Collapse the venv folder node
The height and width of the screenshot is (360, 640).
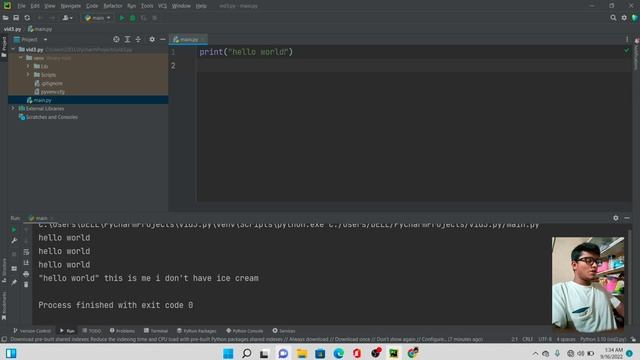coord(21,58)
